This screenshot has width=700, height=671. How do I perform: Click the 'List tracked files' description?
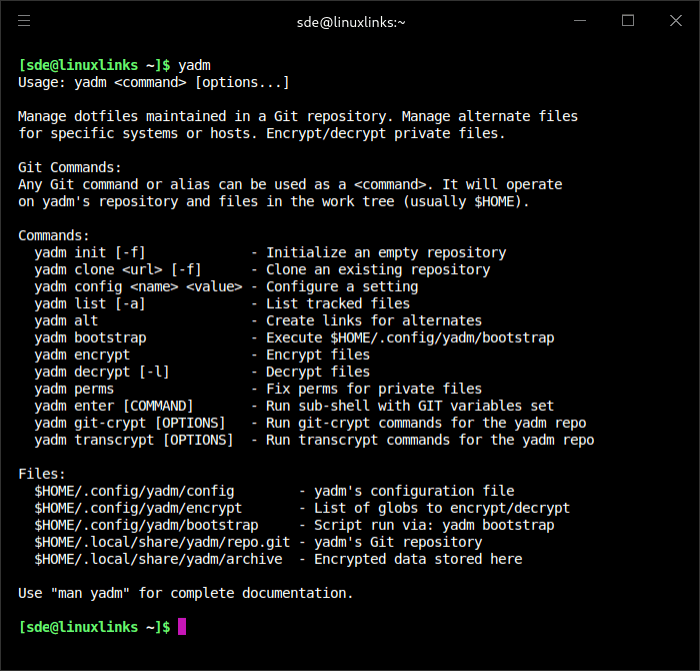tap(338, 304)
